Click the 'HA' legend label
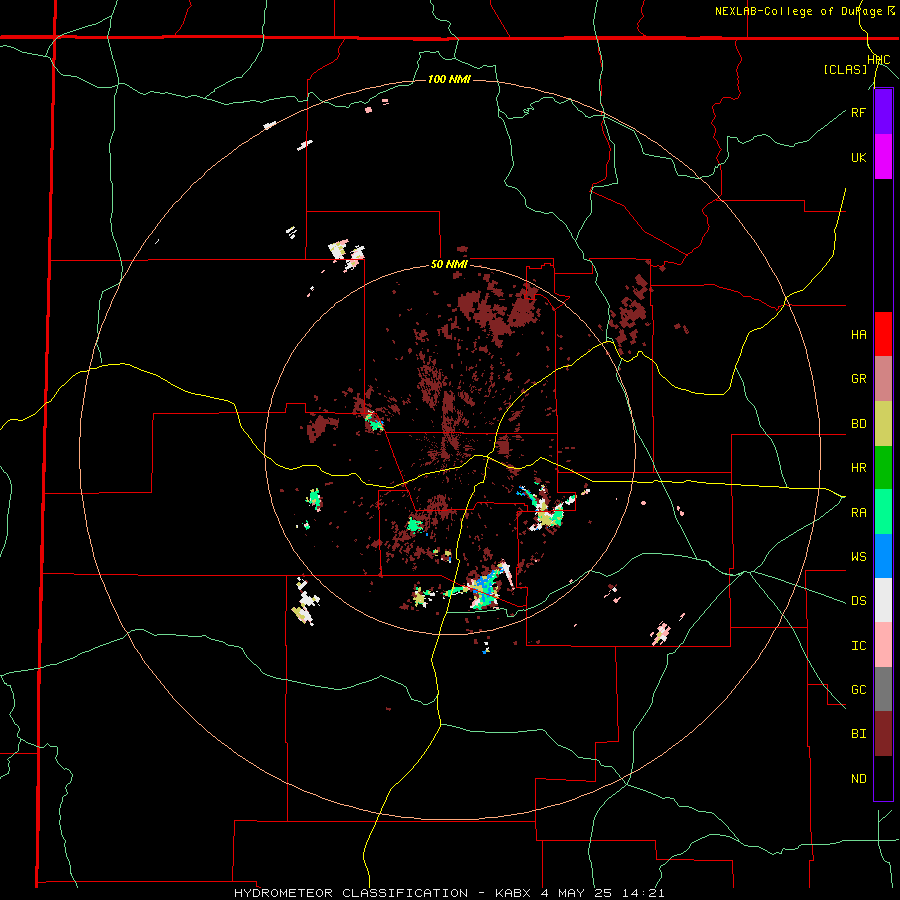This screenshot has height=900, width=900. coord(858,334)
